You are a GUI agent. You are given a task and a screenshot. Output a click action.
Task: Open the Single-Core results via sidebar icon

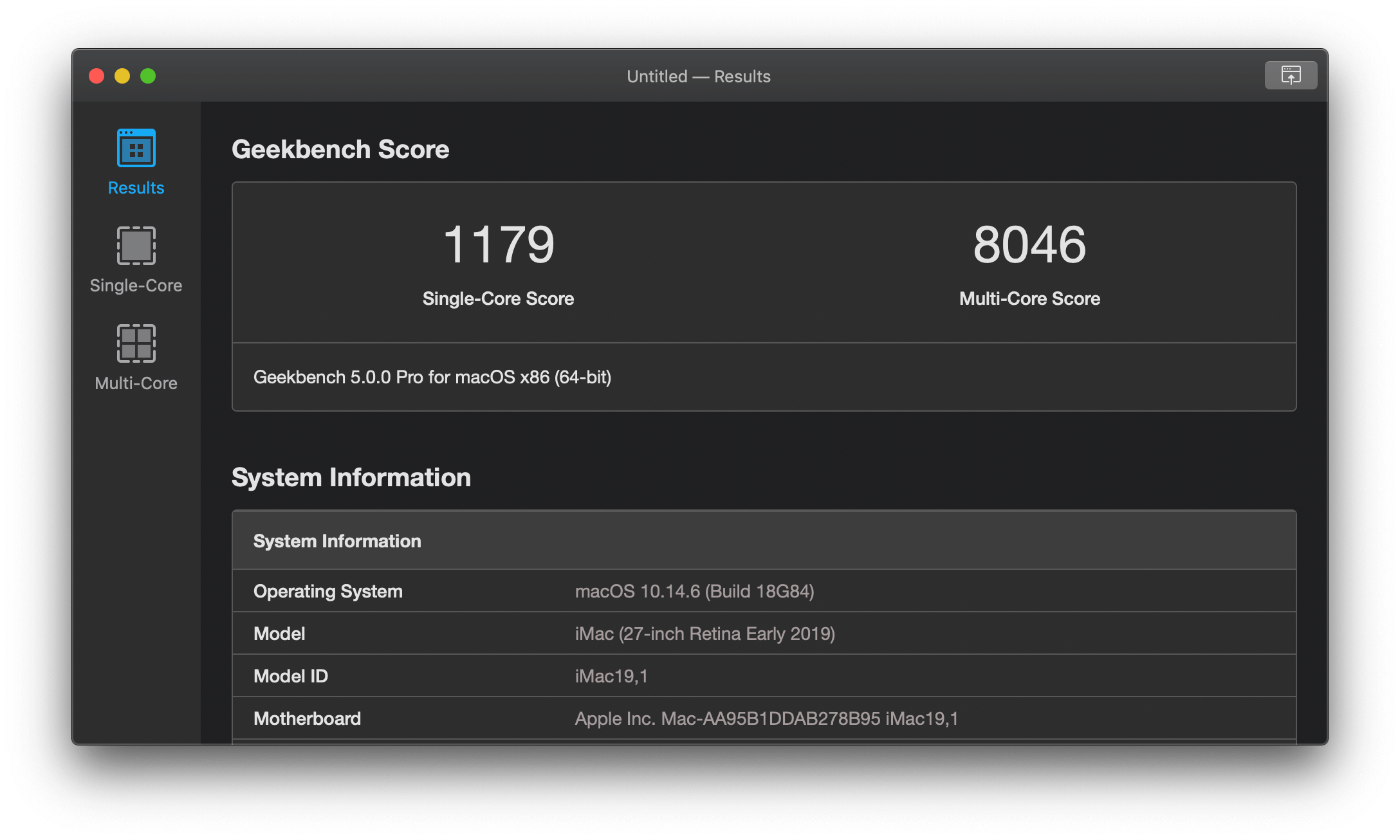pyautogui.click(x=135, y=246)
